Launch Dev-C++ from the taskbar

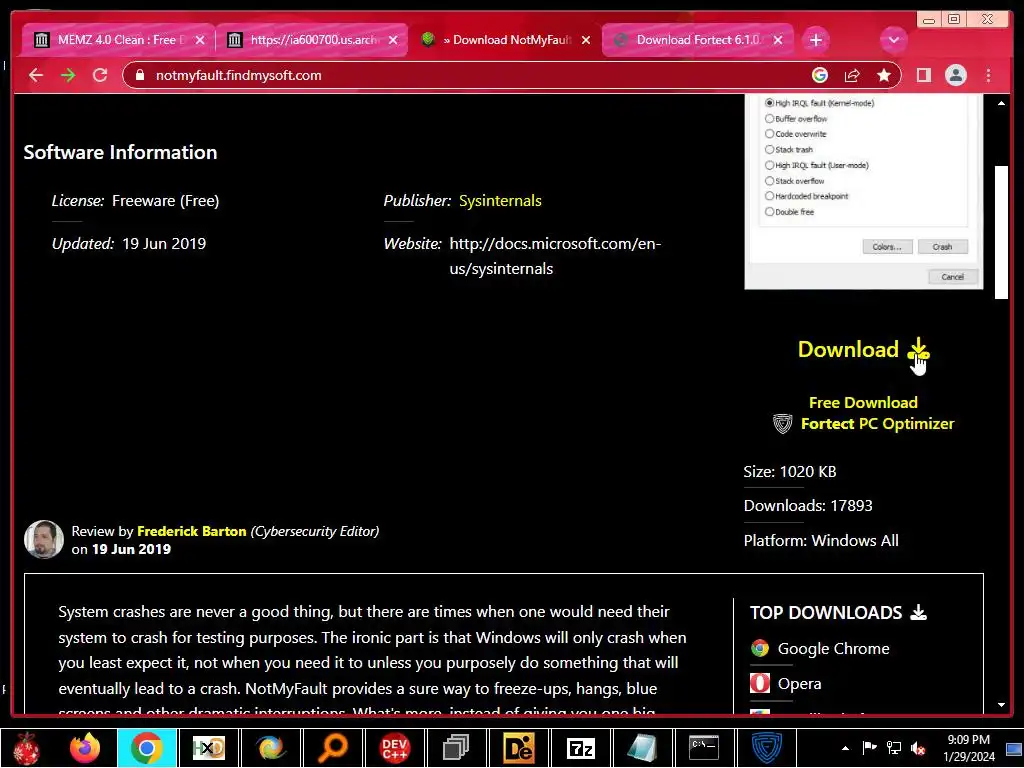click(x=394, y=748)
